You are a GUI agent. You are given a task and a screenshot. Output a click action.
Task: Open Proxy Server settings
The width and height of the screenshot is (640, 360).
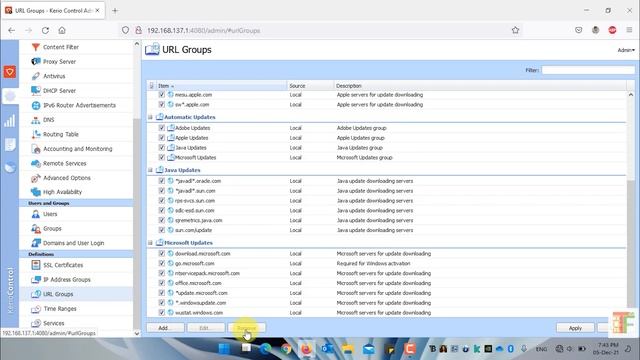(59, 62)
